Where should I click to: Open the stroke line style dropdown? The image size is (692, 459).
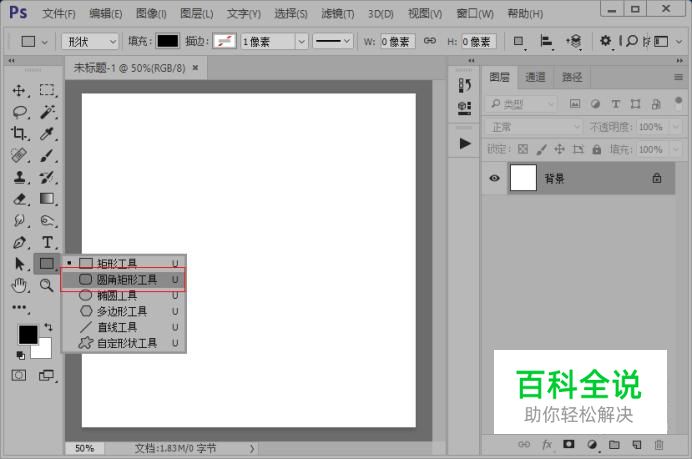(x=332, y=41)
